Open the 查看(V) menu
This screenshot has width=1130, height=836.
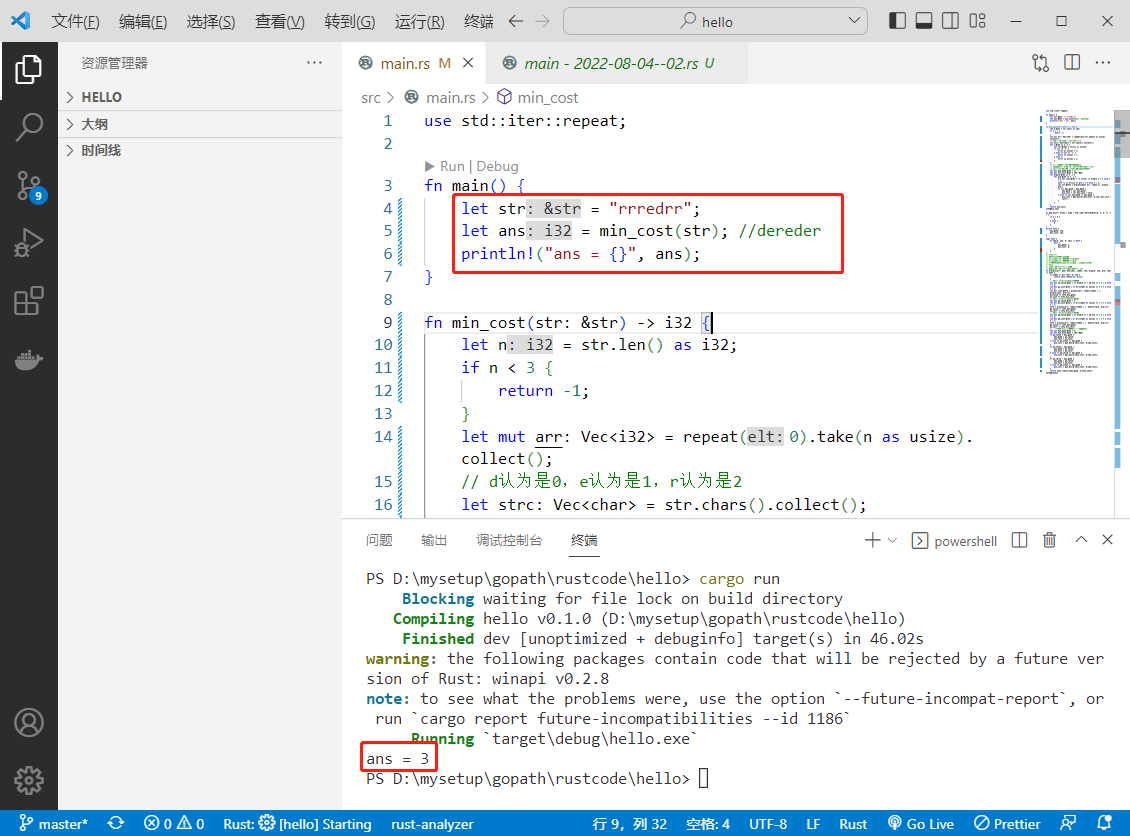280,22
